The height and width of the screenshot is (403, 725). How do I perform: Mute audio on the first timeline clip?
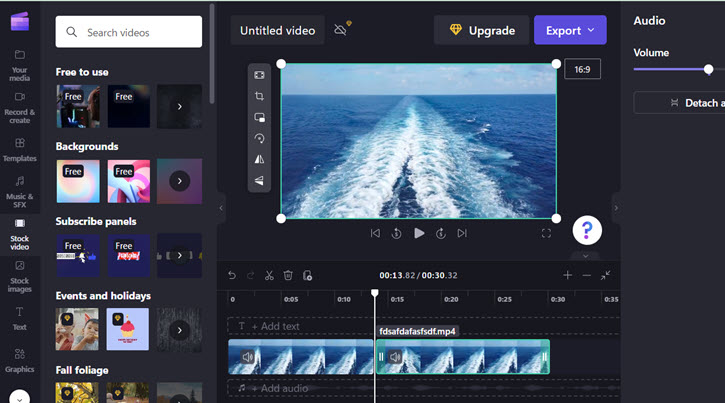tap(247, 357)
